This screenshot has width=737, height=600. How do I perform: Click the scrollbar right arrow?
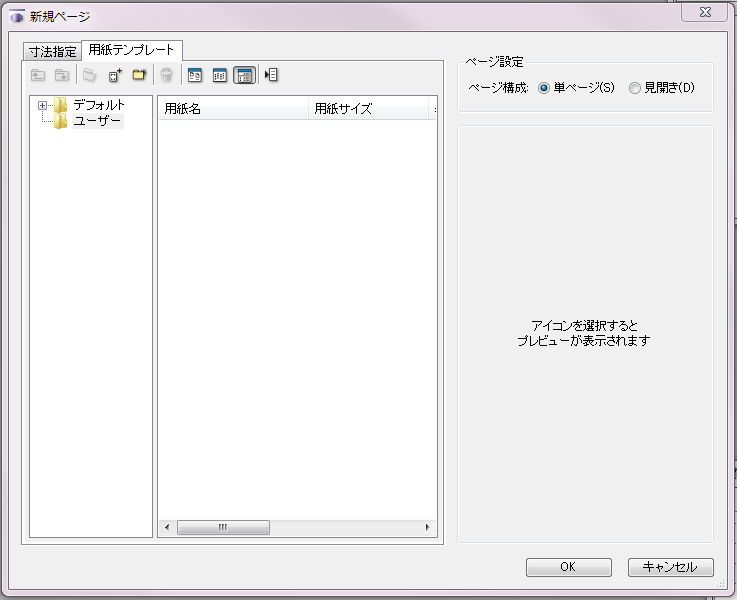[427, 527]
